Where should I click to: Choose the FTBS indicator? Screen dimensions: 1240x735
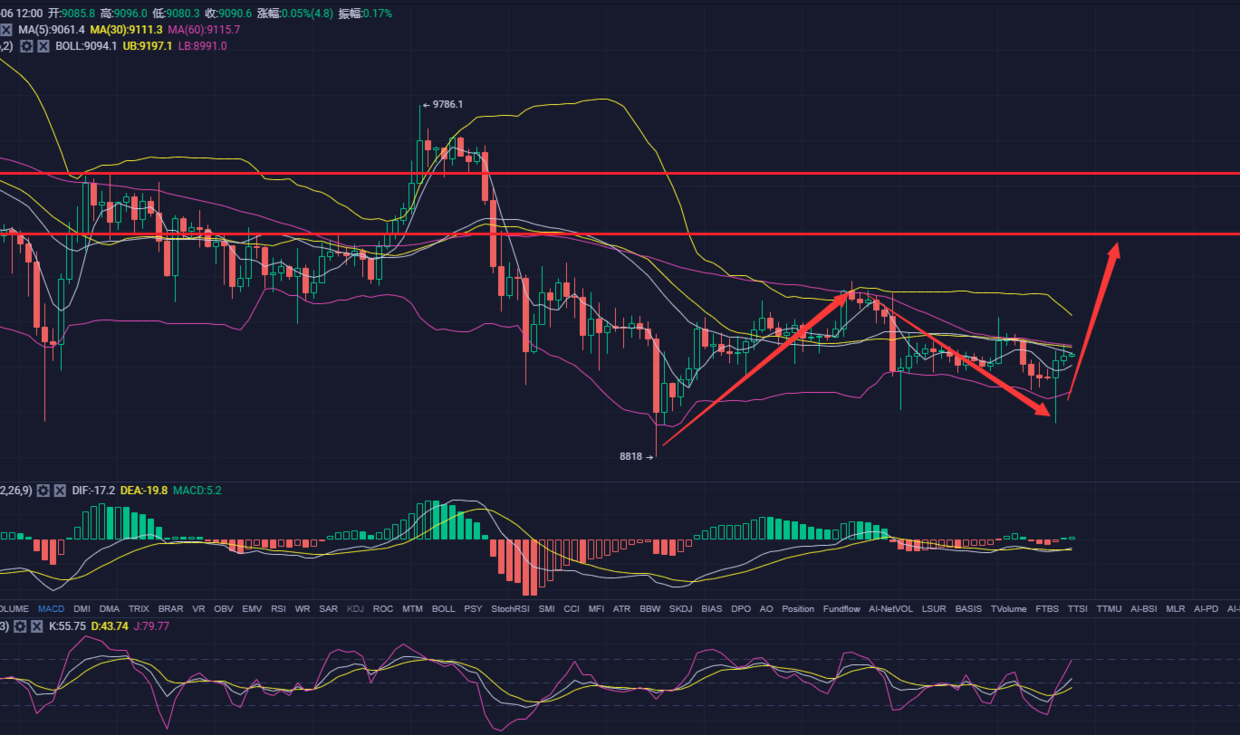[1047, 608]
